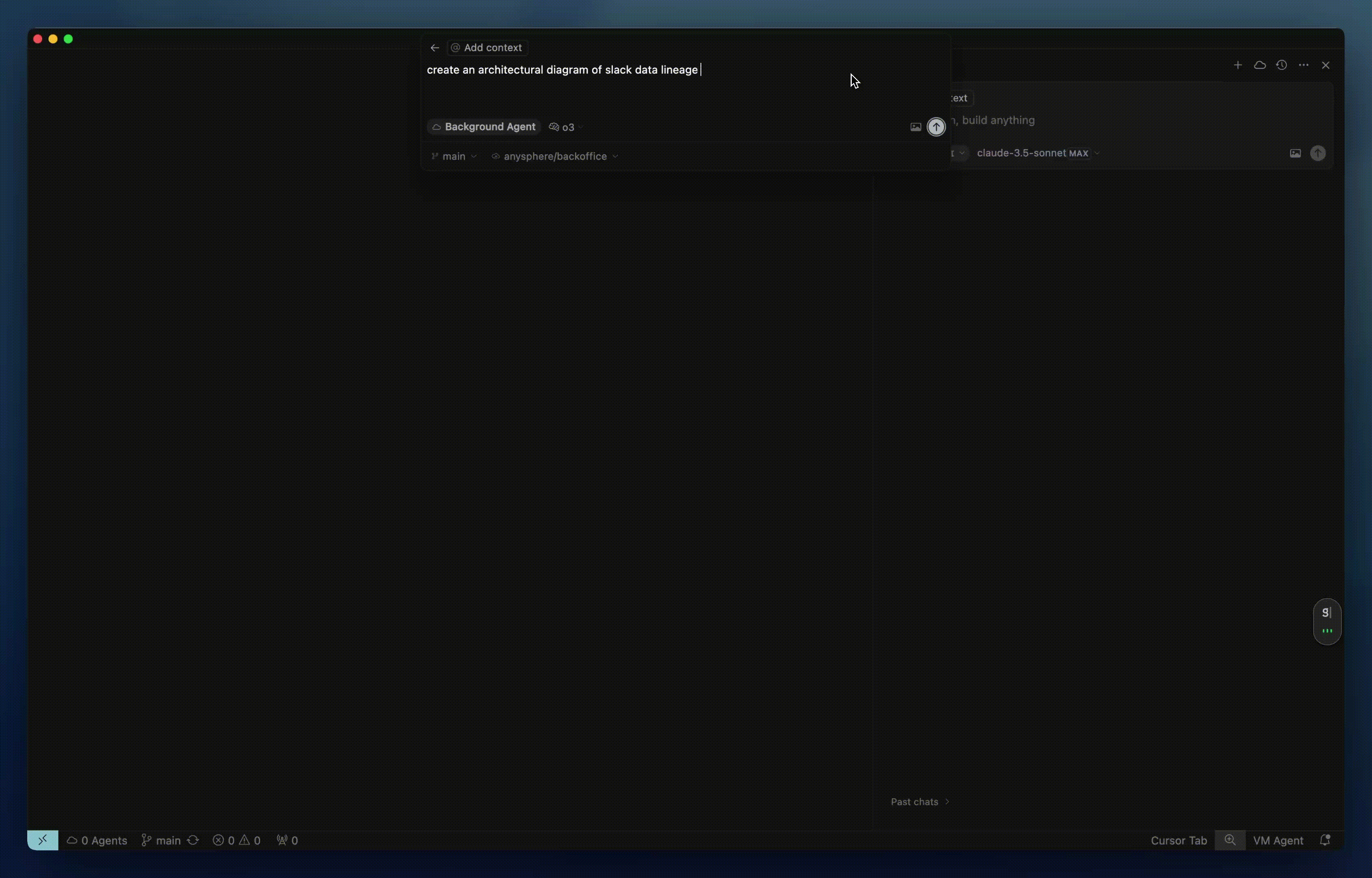Click main branch in status bar
This screenshot has width=1372, height=878.
click(x=161, y=840)
